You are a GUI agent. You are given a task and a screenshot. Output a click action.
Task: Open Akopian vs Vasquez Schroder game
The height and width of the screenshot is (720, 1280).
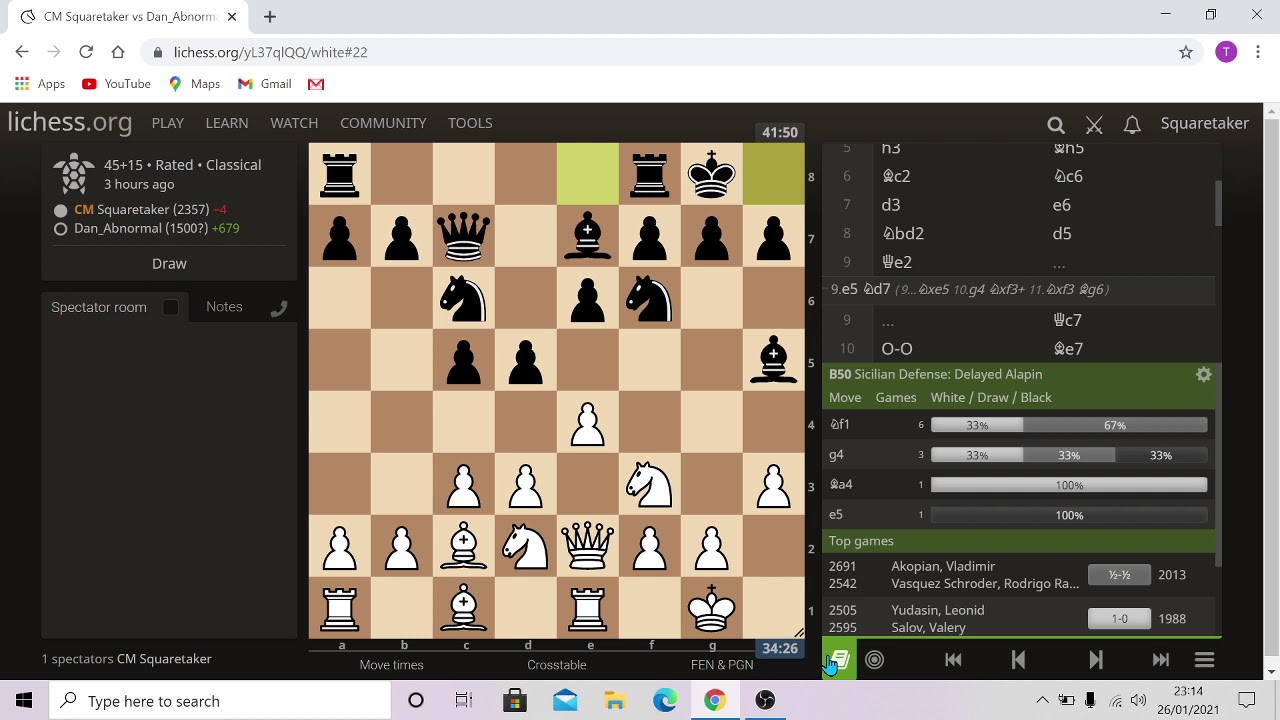coord(1018,575)
